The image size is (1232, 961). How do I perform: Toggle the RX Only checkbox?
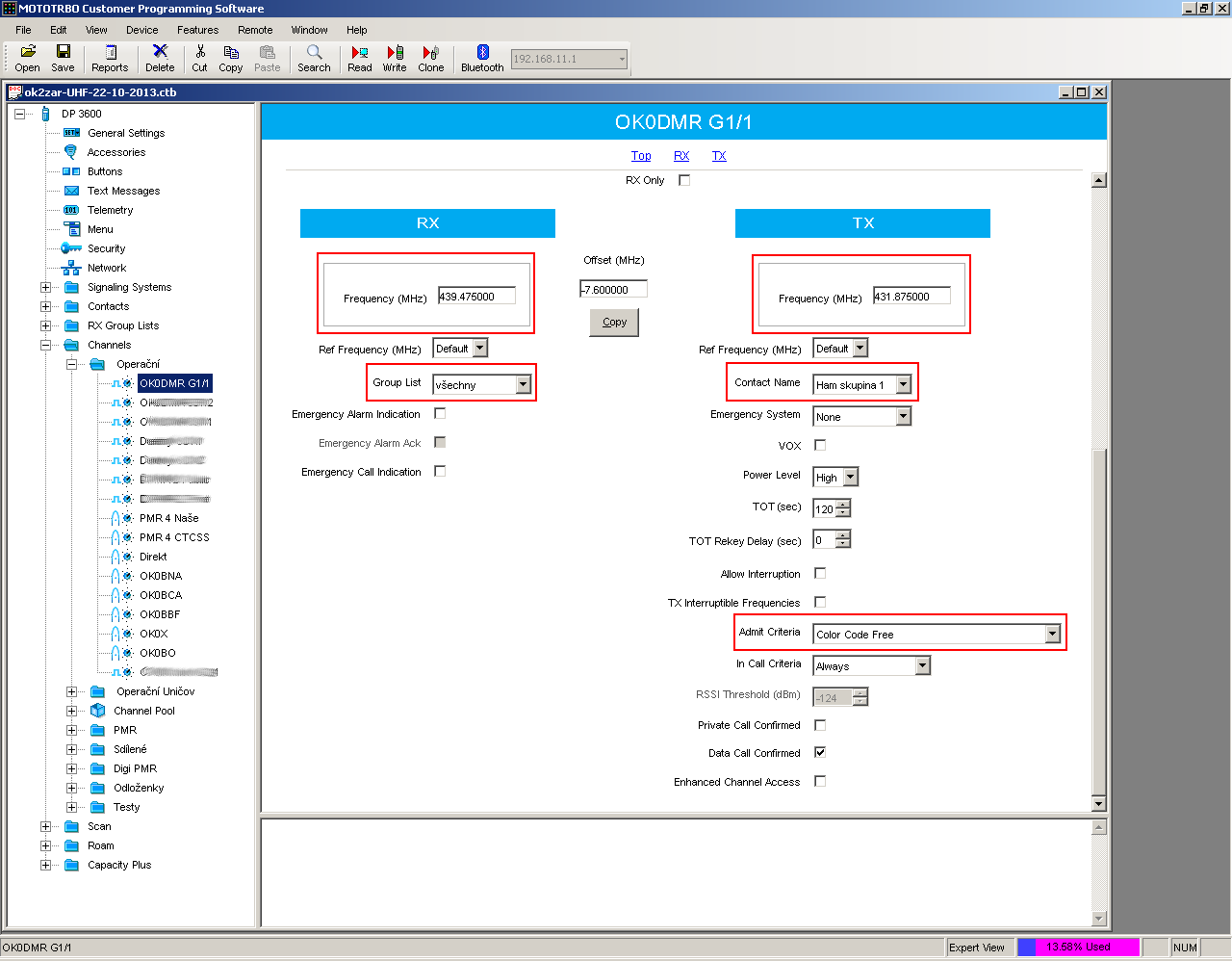(x=684, y=180)
